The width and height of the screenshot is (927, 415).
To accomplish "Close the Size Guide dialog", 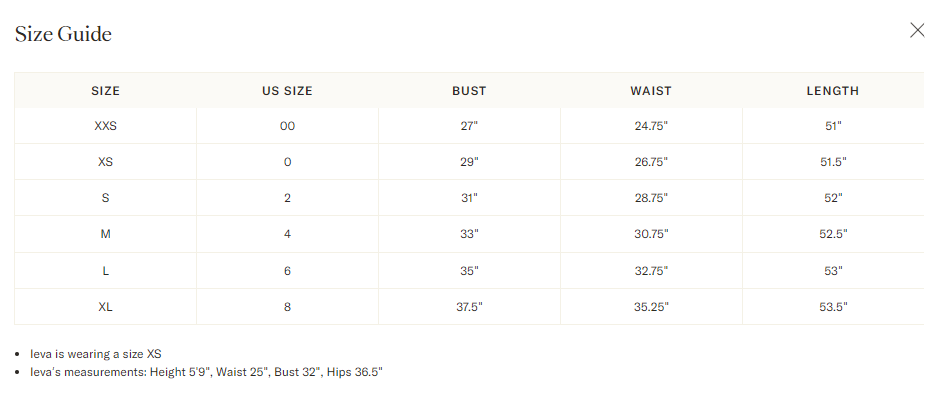I will (x=917, y=30).
